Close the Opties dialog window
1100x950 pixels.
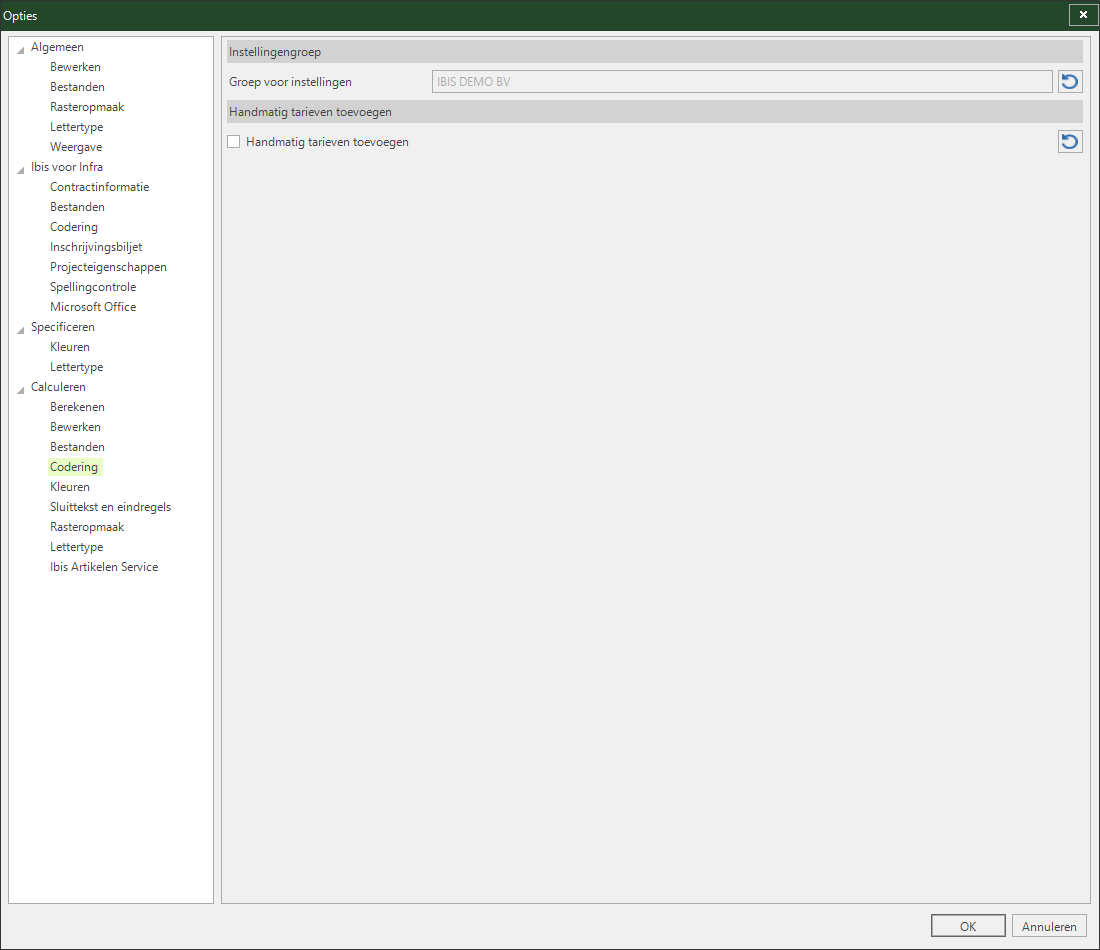pos(1083,15)
